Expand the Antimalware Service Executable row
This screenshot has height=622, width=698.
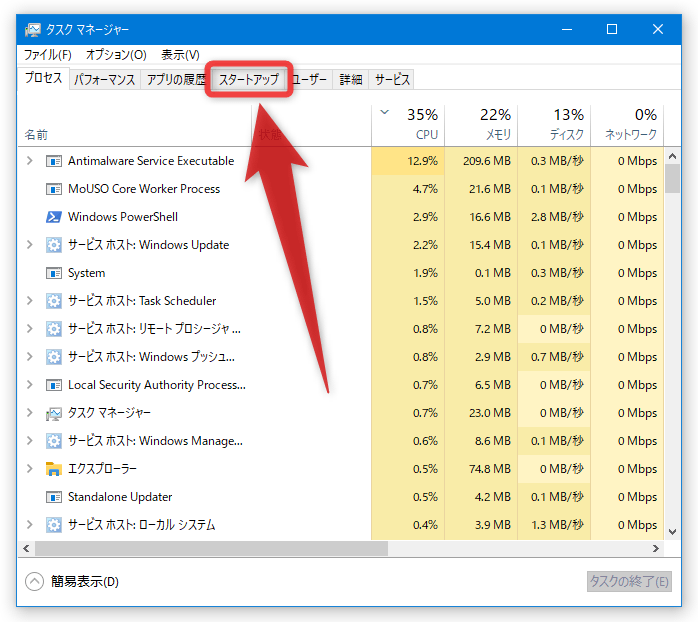point(29,160)
